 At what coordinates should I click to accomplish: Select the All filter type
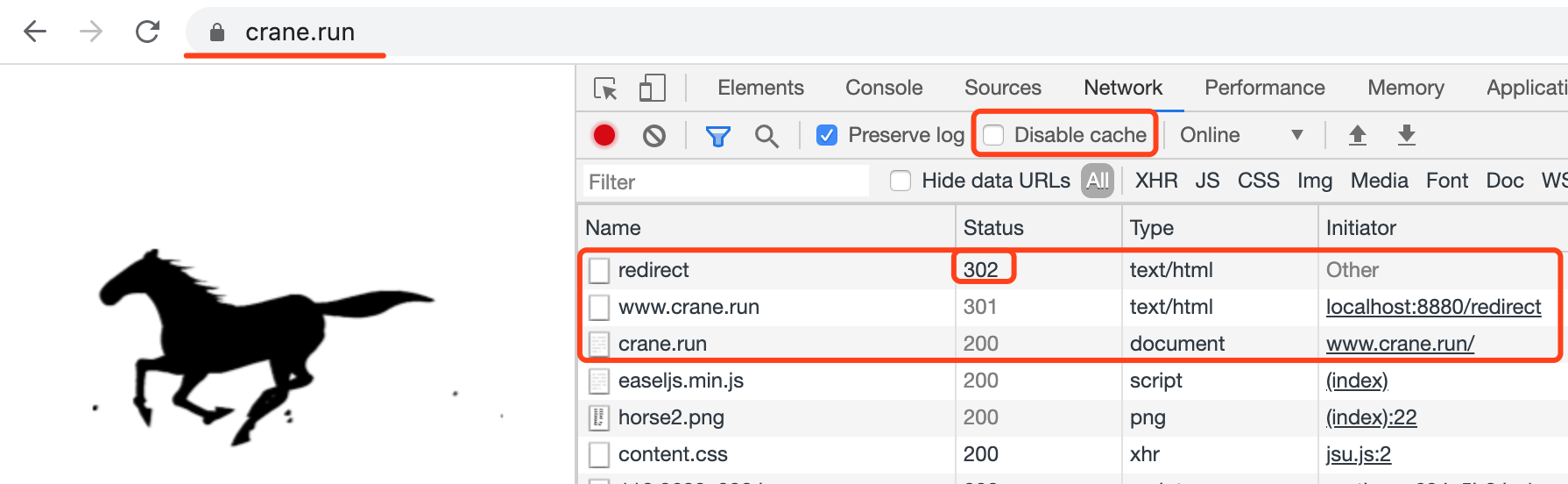click(1098, 181)
